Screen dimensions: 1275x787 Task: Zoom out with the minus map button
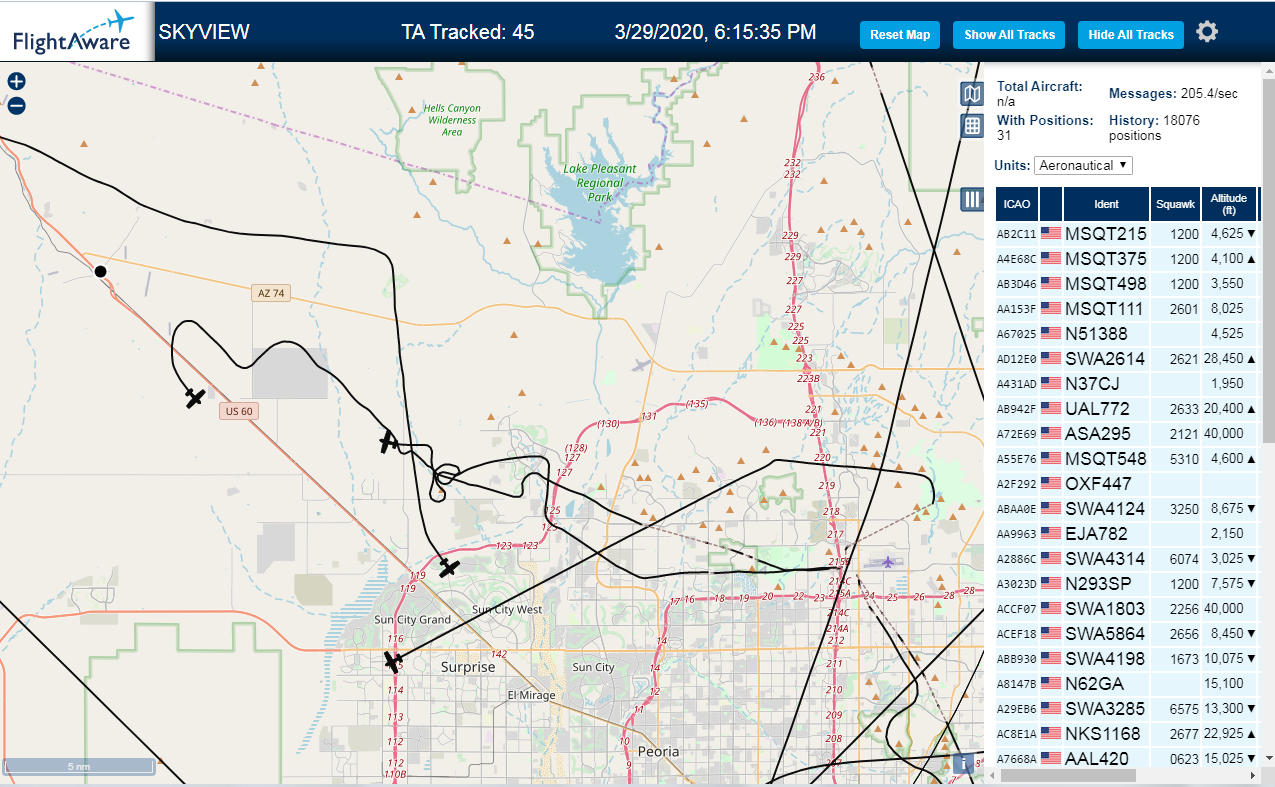16,105
